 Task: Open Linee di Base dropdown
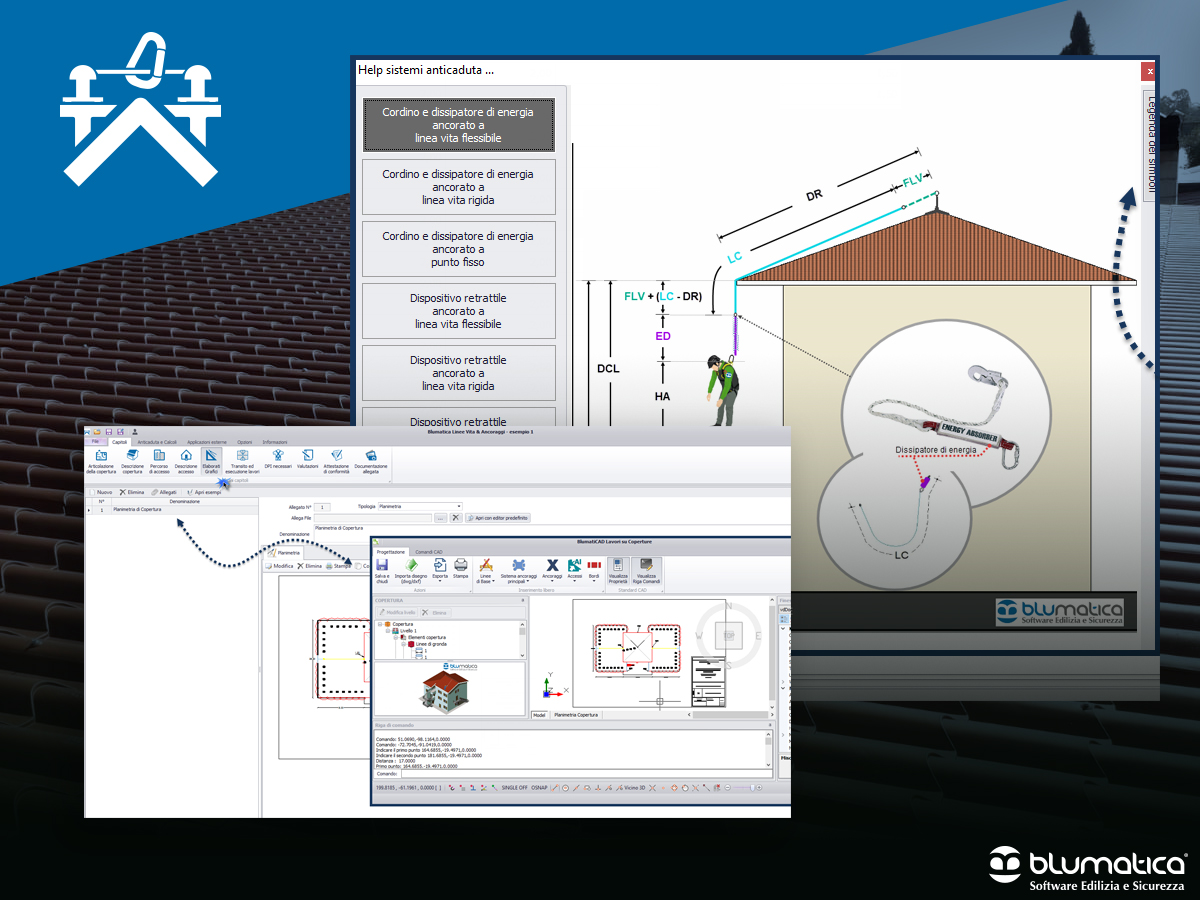click(486, 571)
